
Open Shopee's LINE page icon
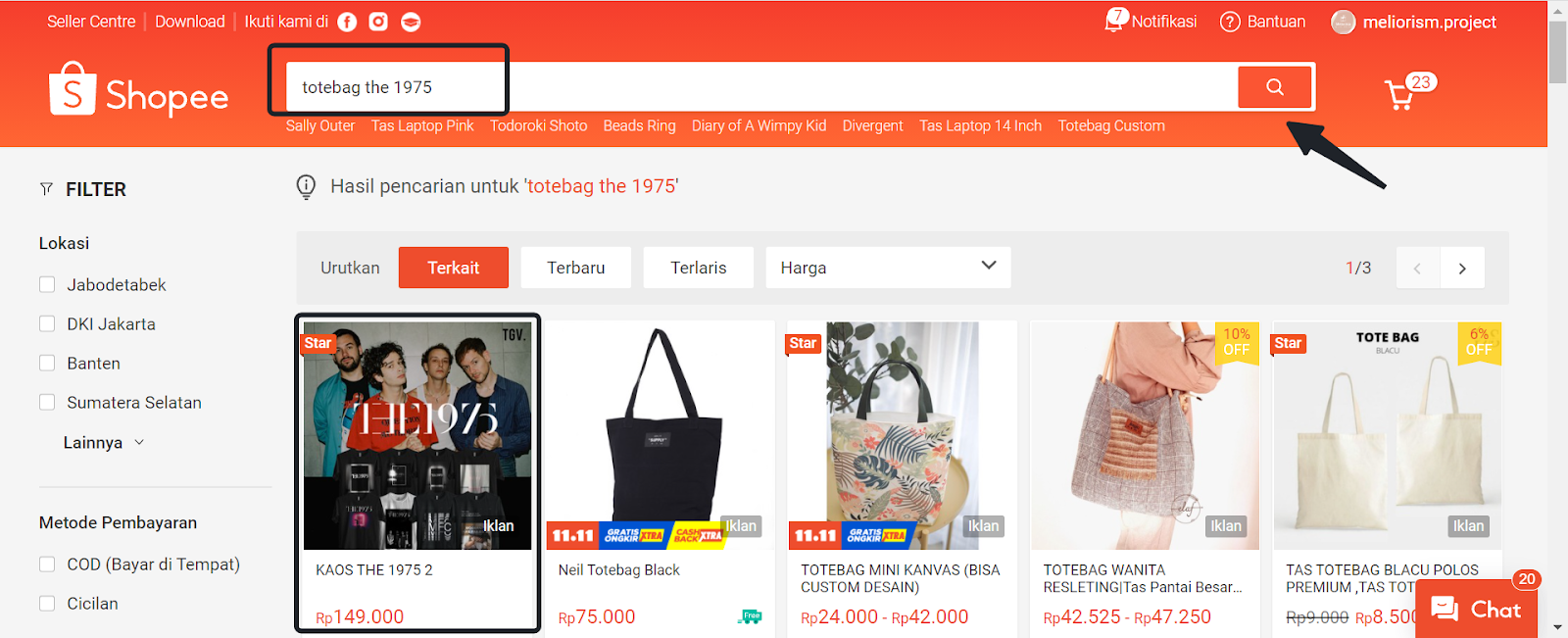point(411,22)
